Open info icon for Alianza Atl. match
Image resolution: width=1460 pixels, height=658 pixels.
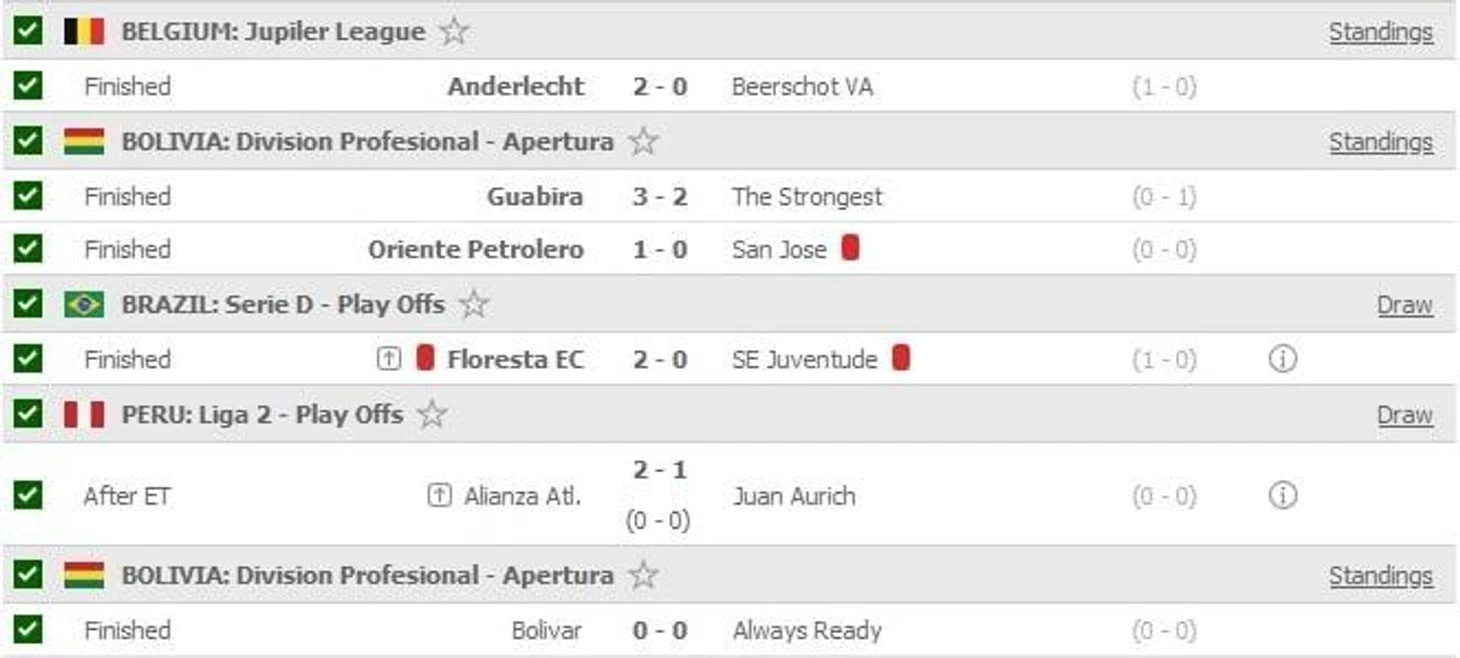tap(1282, 495)
